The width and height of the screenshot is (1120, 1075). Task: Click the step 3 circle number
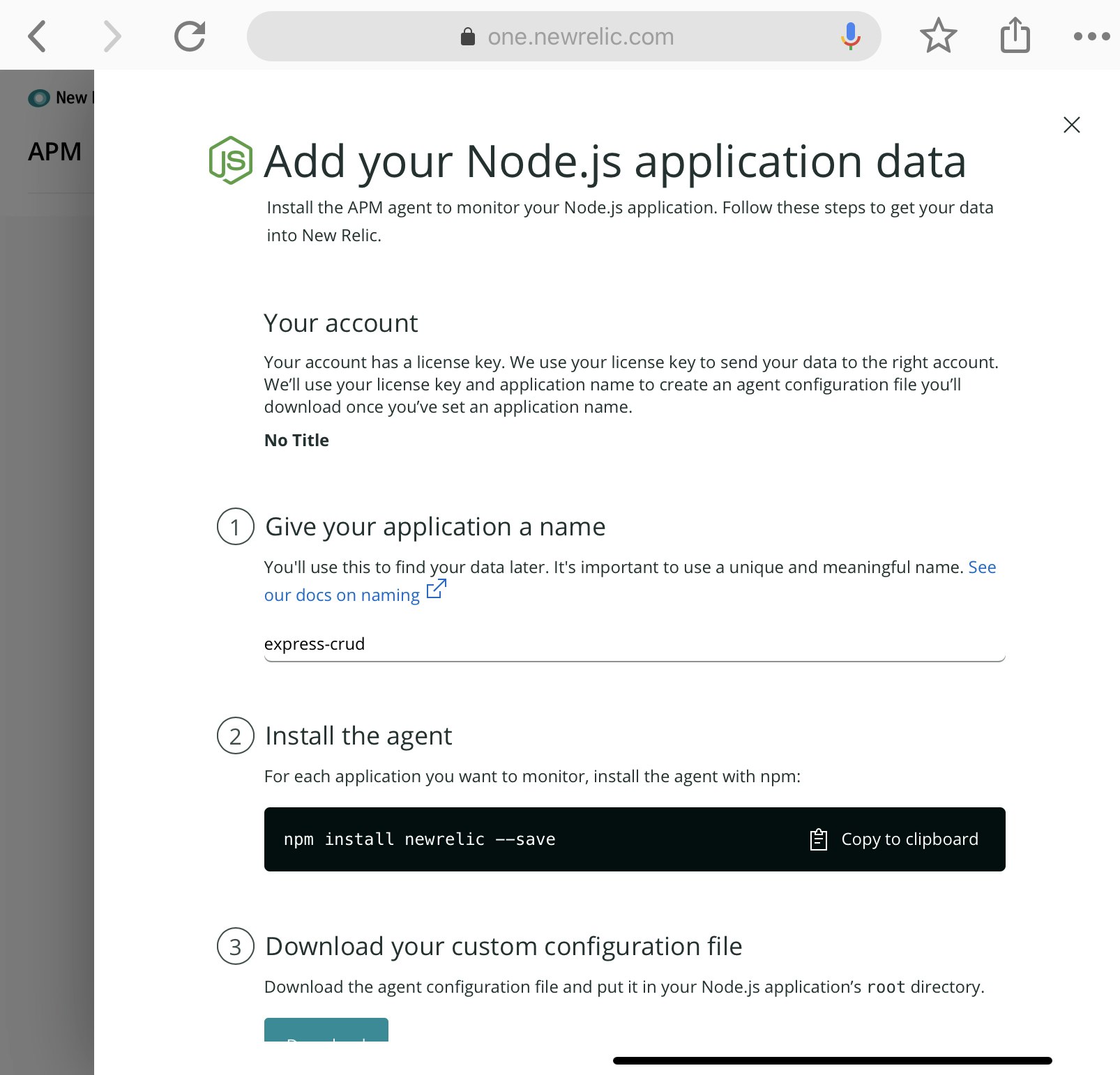235,947
